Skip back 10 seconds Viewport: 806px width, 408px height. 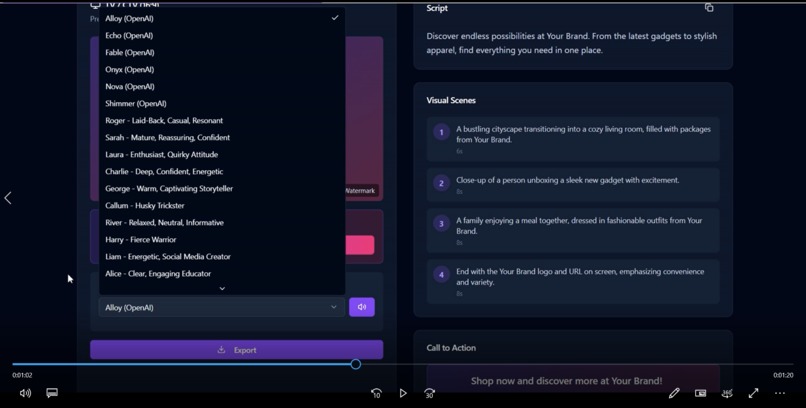point(376,393)
